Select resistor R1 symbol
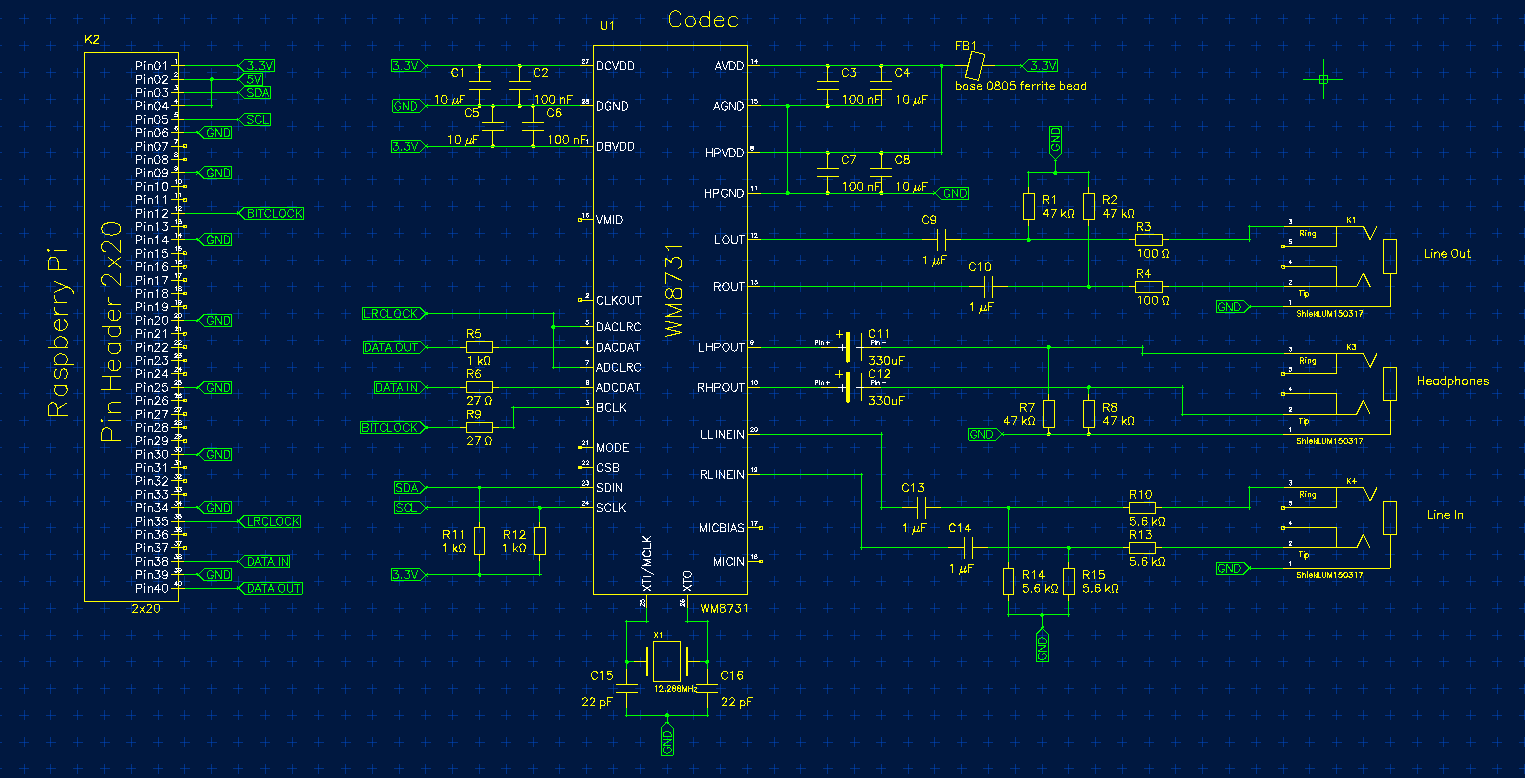The image size is (1525, 778). point(1029,206)
